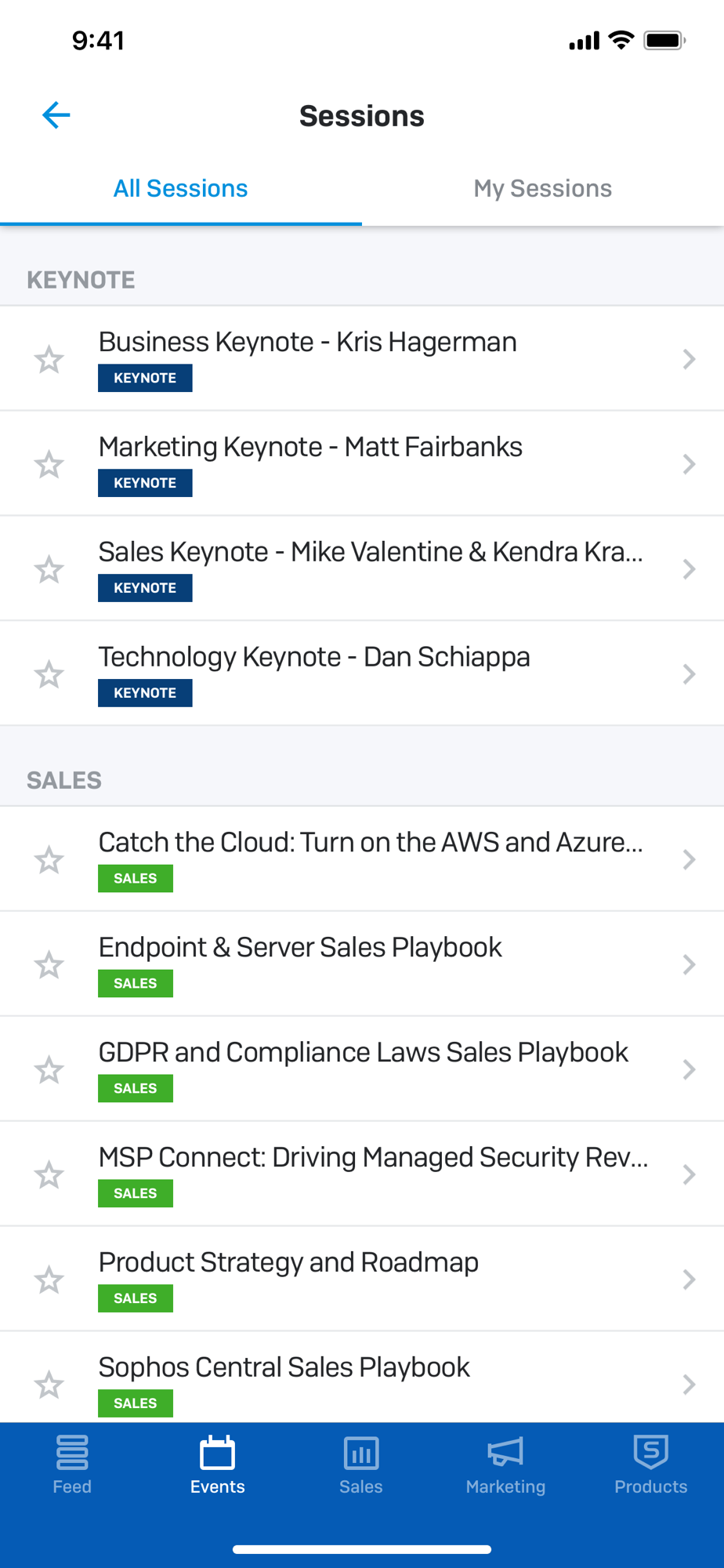The width and height of the screenshot is (724, 1568).
Task: Open the Sales chart icon
Action: [361, 1453]
